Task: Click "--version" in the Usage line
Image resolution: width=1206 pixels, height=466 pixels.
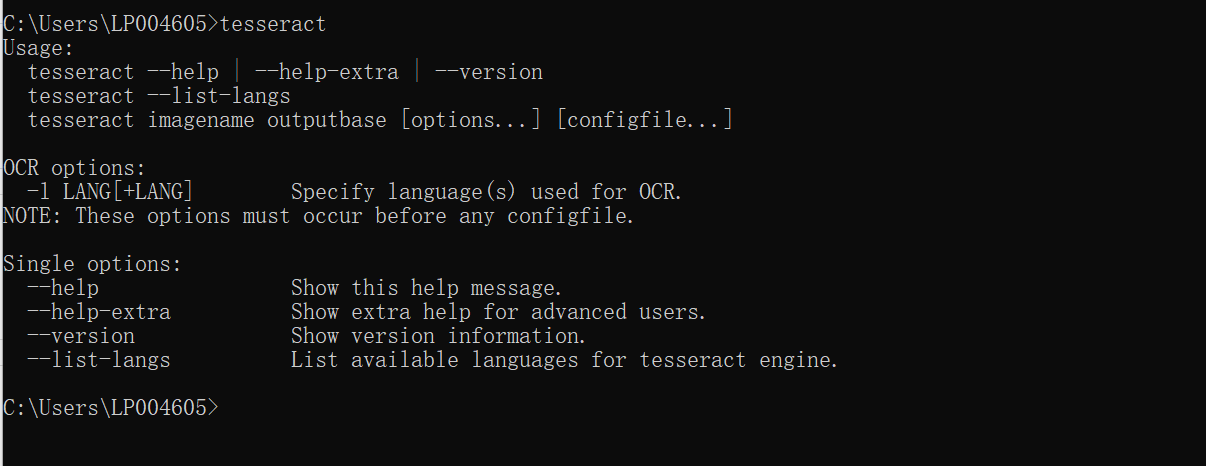Action: [489, 72]
